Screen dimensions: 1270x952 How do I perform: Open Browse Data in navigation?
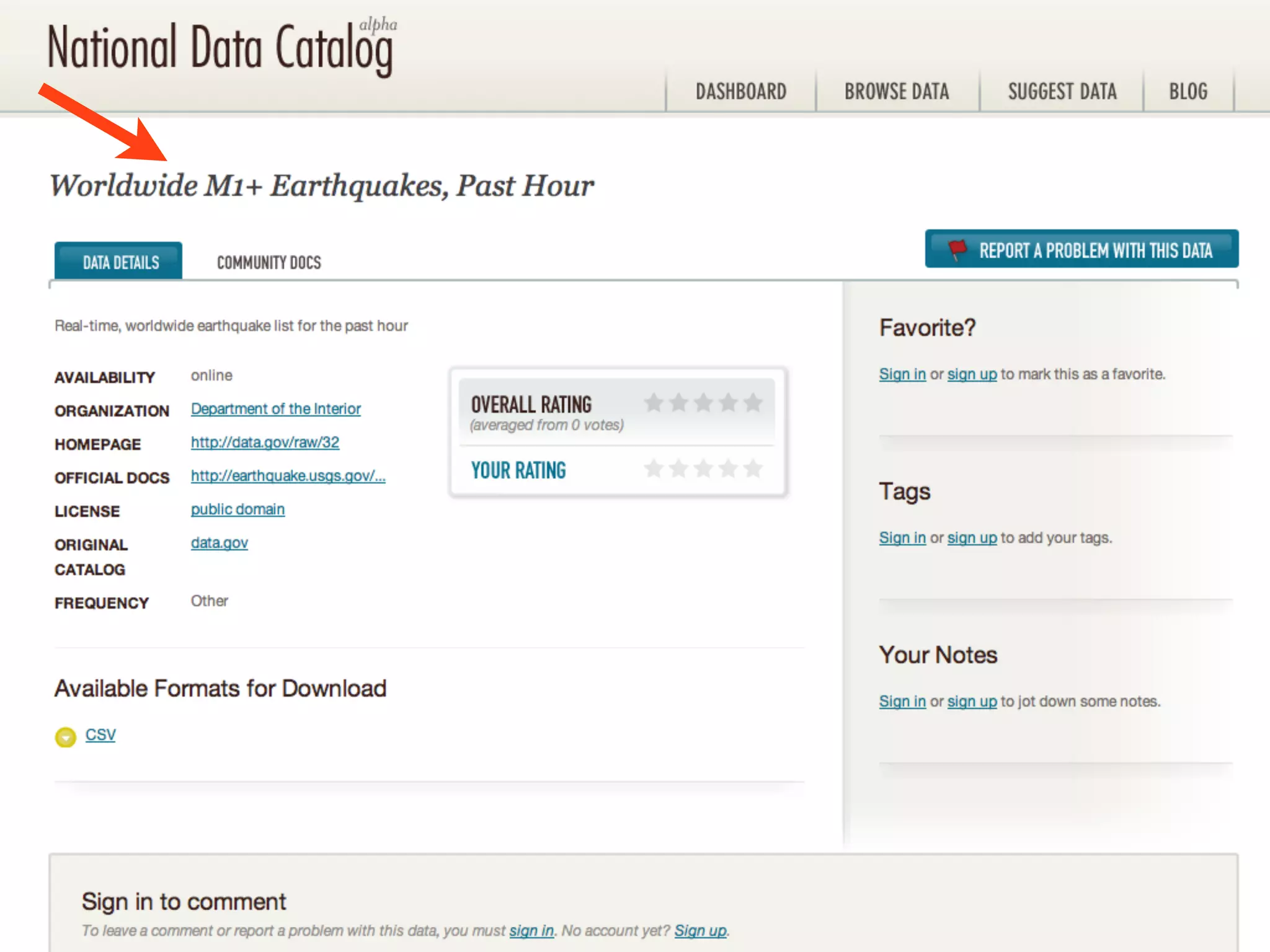(896, 92)
